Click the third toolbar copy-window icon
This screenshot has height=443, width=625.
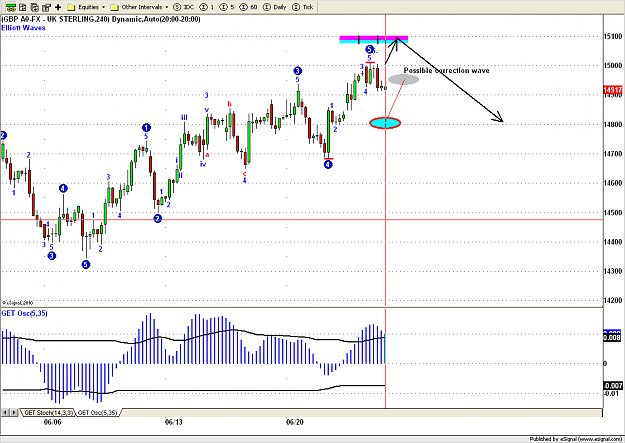click(35, 7)
